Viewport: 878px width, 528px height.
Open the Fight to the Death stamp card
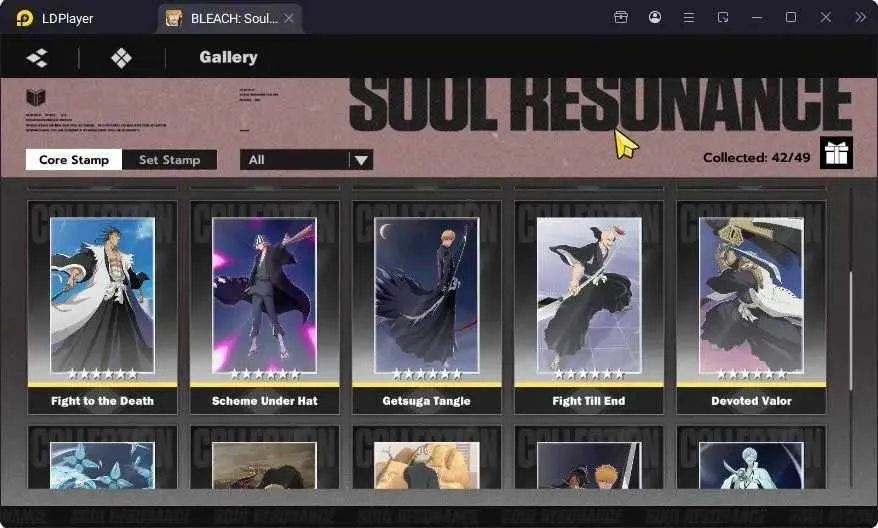(x=102, y=307)
